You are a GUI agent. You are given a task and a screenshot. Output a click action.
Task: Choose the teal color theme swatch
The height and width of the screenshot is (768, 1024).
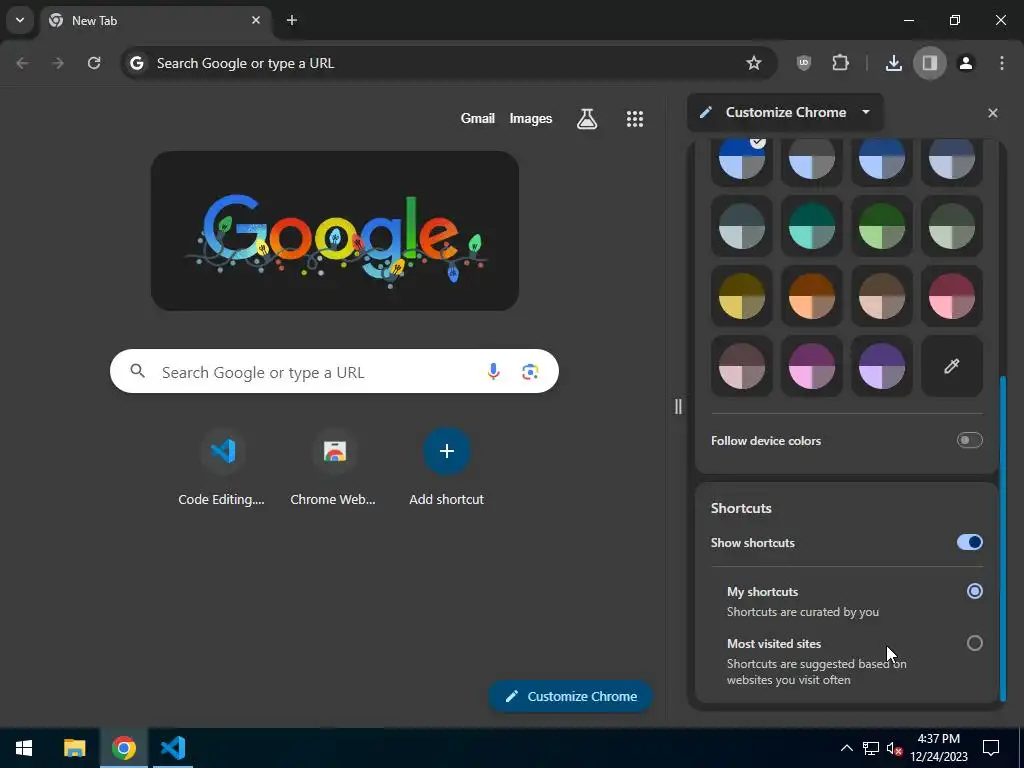click(x=811, y=226)
